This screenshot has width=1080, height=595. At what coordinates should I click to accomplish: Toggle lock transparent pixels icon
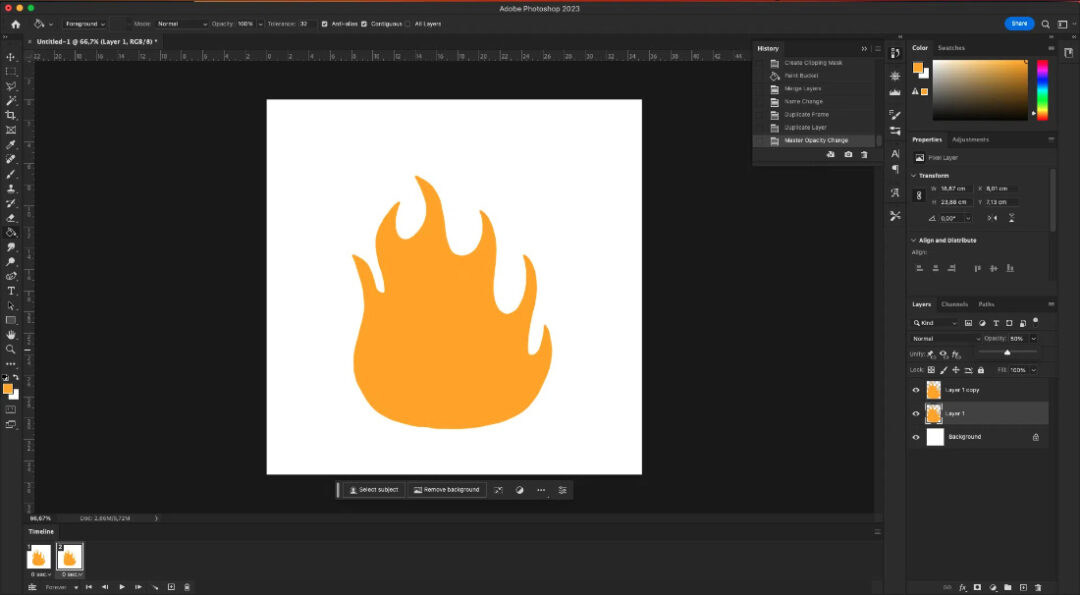931,370
